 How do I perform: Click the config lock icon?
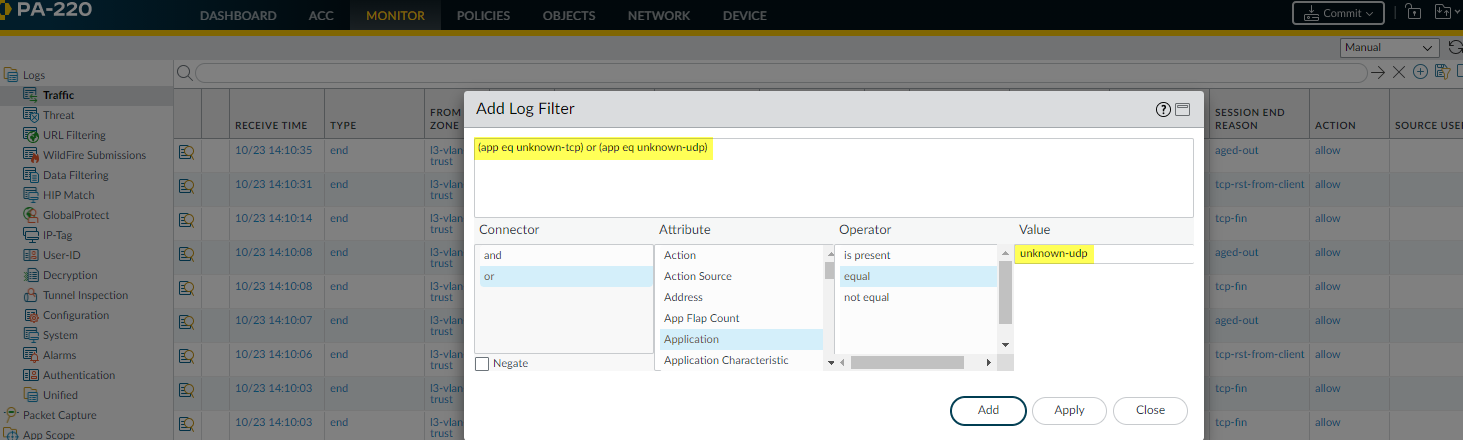[x=1413, y=13]
